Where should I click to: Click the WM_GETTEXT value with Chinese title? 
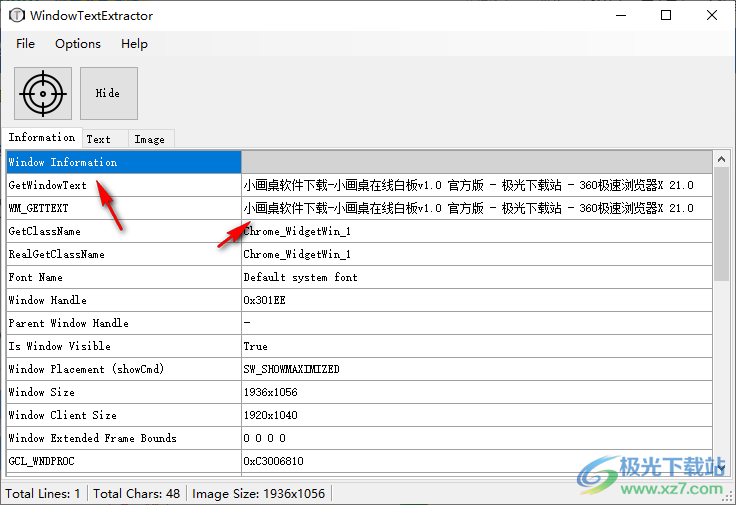[477, 208]
